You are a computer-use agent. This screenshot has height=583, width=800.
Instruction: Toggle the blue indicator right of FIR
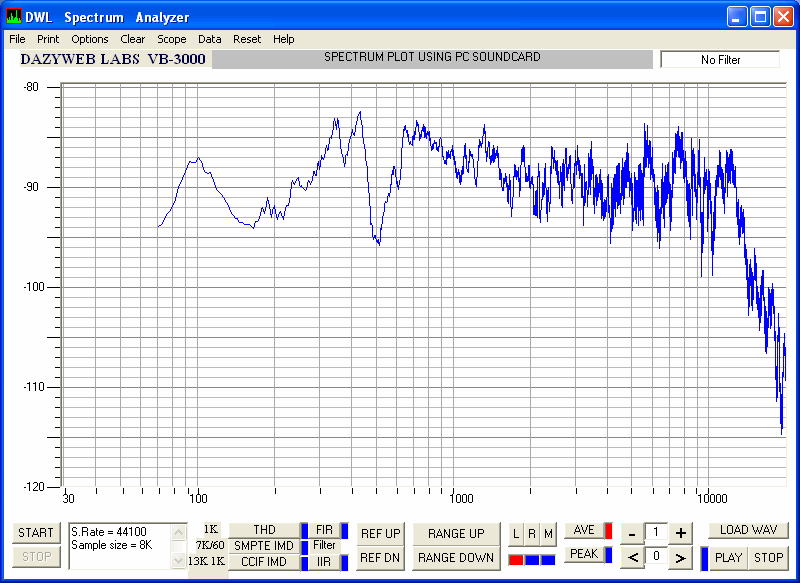coord(345,530)
